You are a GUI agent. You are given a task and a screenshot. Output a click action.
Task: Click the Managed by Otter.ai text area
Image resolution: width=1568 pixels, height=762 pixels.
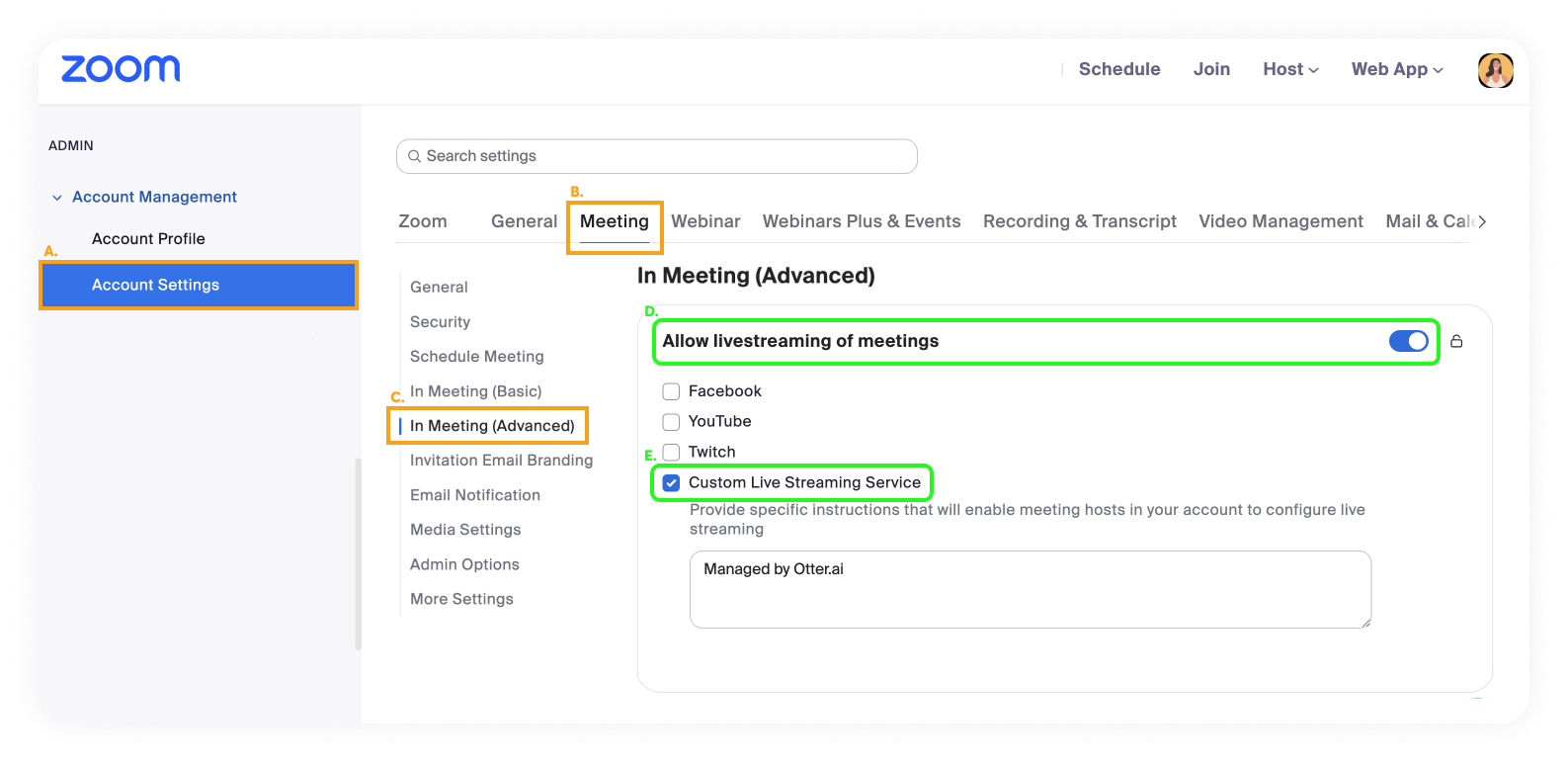coord(1030,589)
